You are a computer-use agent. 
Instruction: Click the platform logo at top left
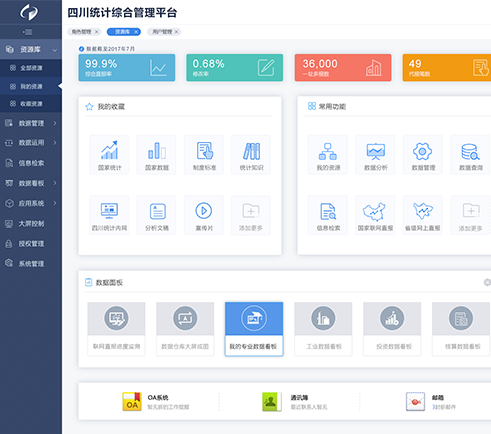point(29,12)
